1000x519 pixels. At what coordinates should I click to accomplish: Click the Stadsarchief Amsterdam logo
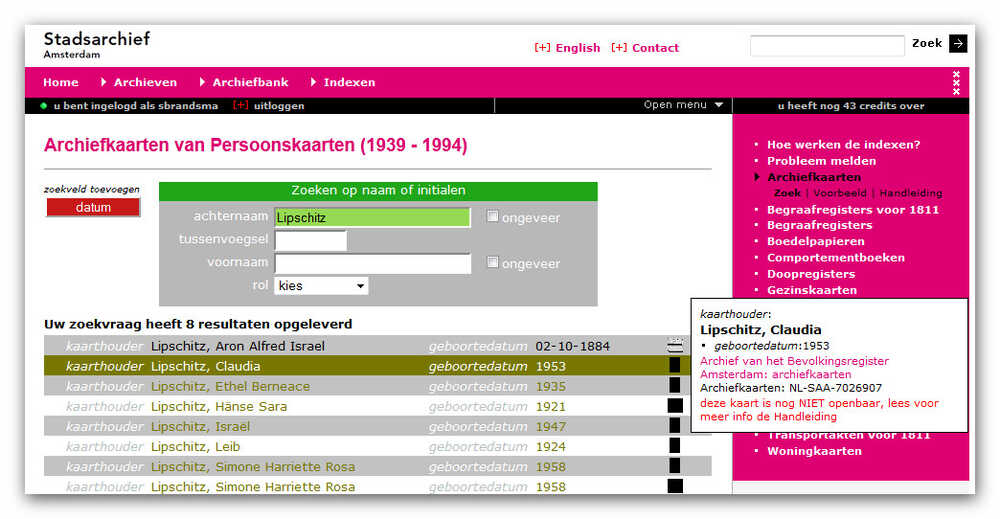pyautogui.click(x=96, y=44)
